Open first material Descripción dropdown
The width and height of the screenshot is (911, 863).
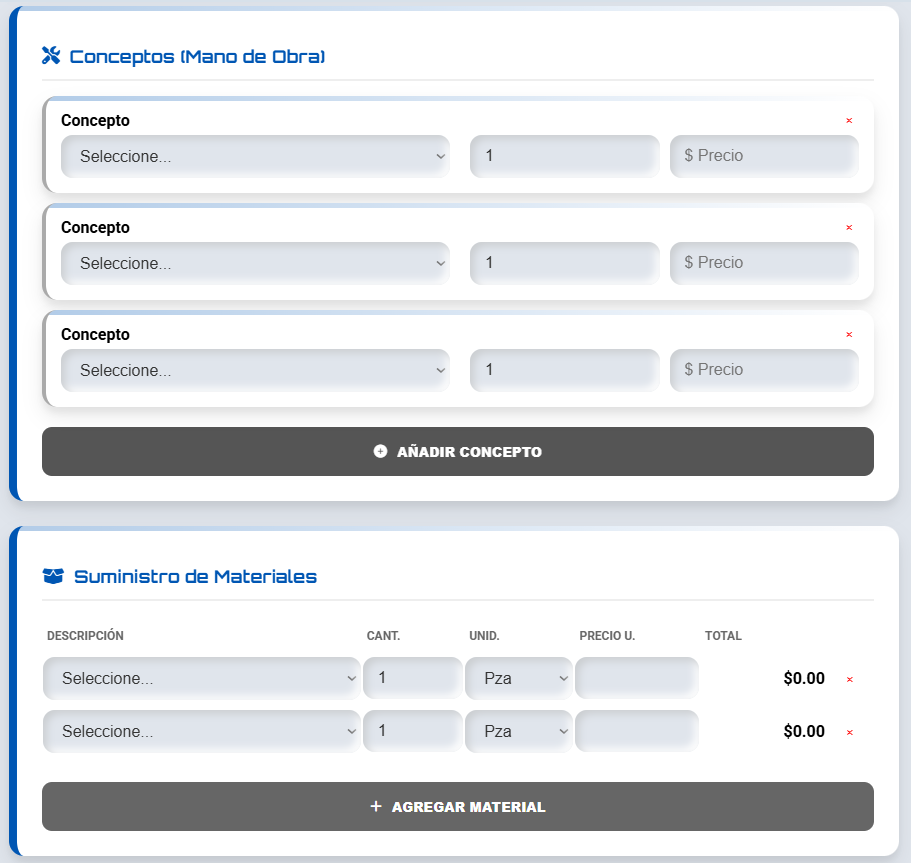[201, 678]
